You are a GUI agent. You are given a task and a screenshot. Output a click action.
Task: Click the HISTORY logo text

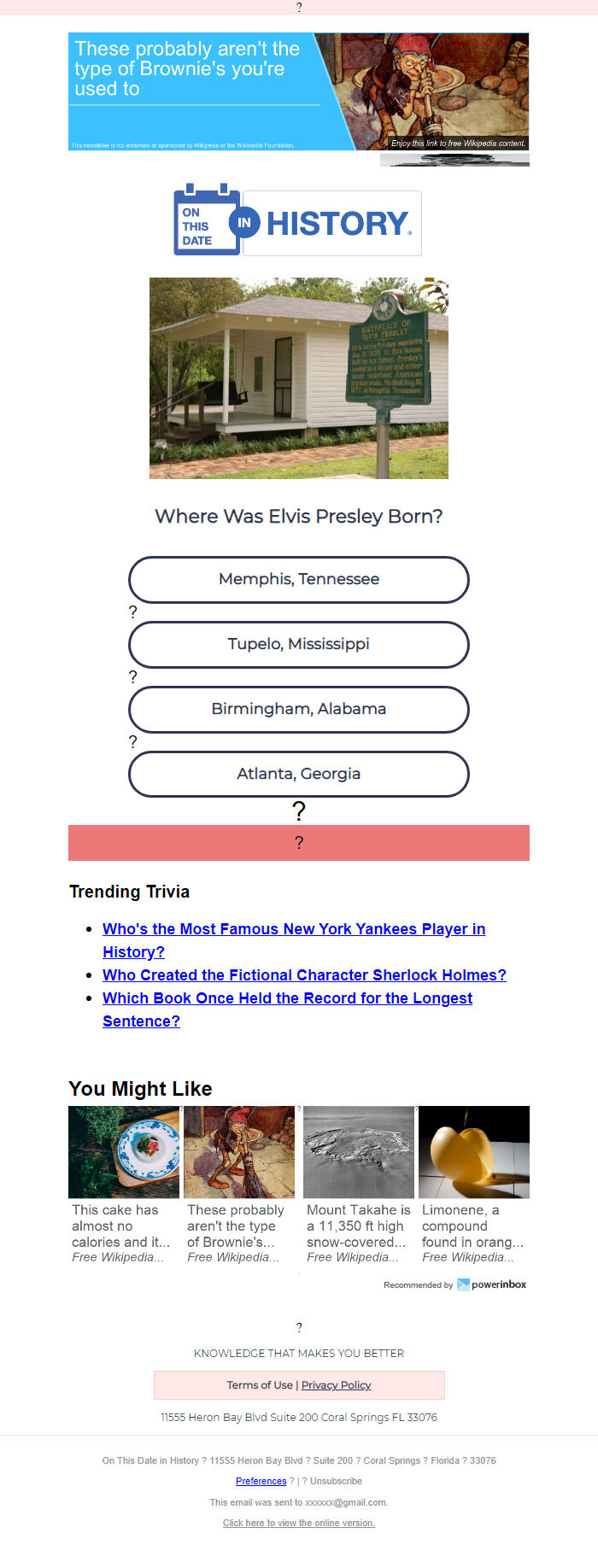pyautogui.click(x=338, y=224)
